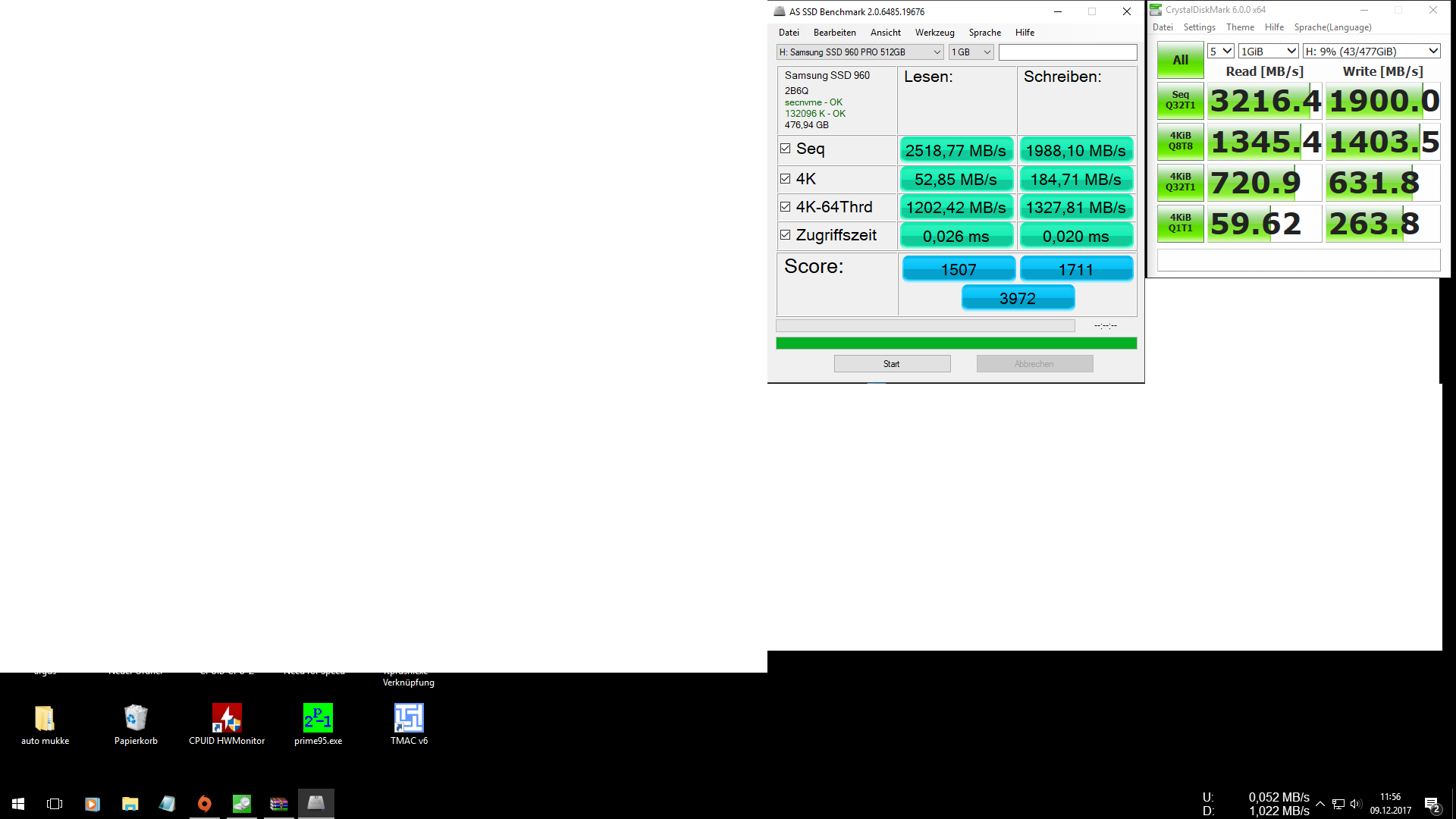1456x819 pixels.
Task: Click the Start button in AS SSD
Action: (x=892, y=364)
